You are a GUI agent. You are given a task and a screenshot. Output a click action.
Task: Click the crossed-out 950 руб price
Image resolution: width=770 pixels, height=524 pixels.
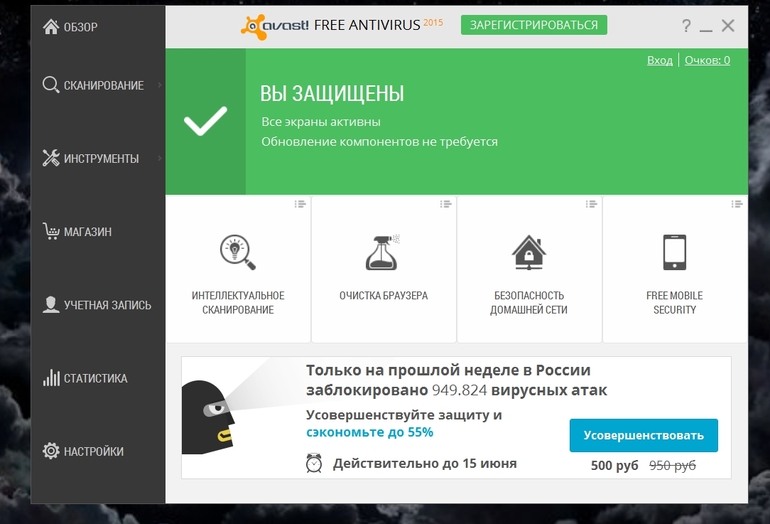coord(672,465)
